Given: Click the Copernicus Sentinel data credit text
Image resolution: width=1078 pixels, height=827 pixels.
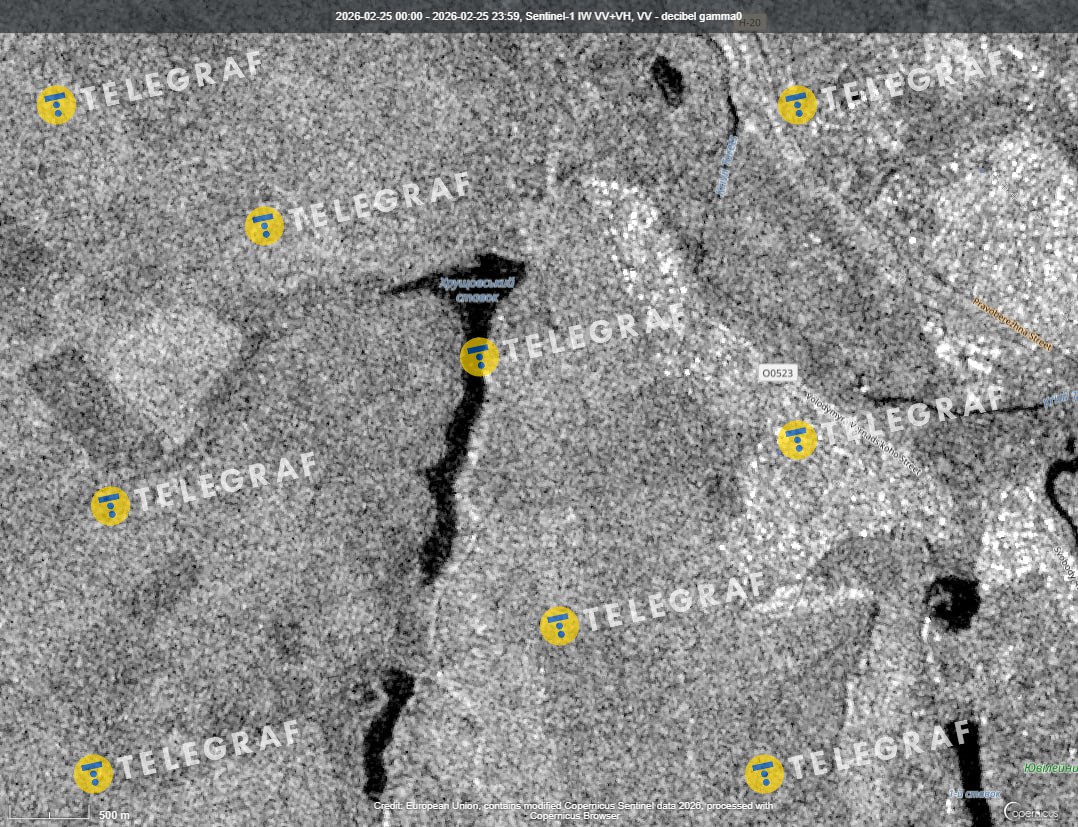Looking at the screenshot, I should click(573, 810).
